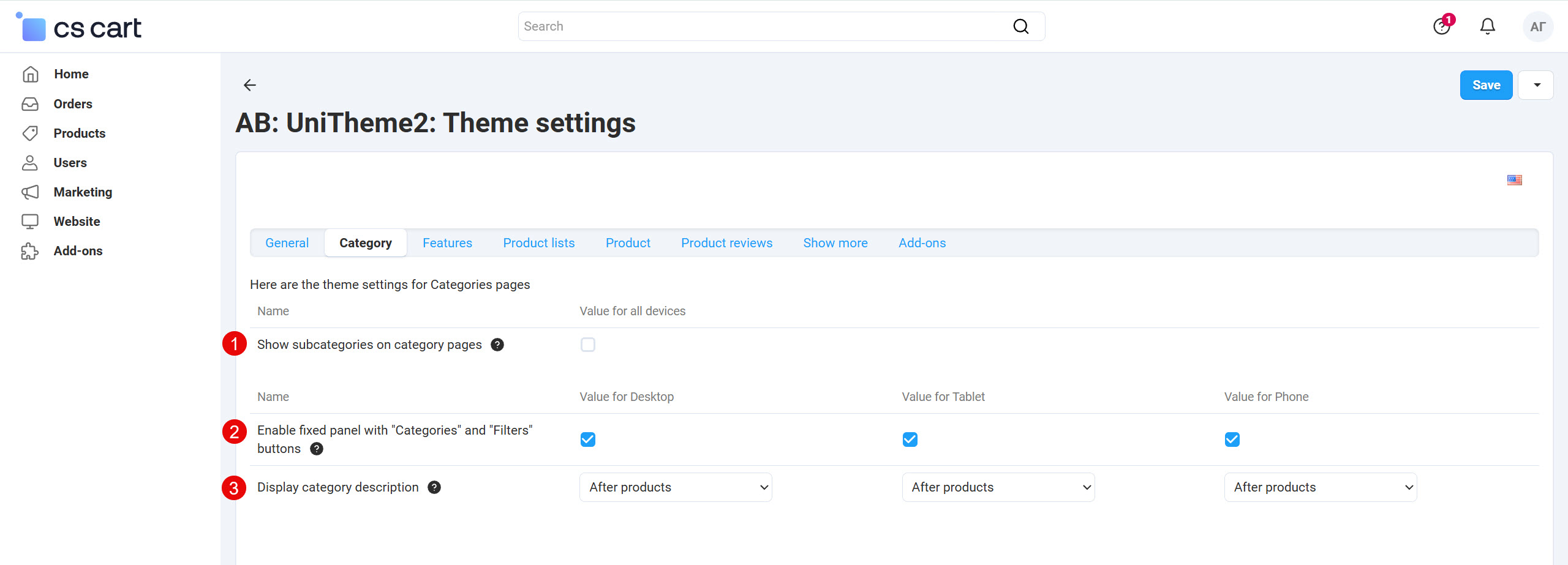1568x565 pixels.
Task: Navigate to the Products section
Action: tap(80, 133)
